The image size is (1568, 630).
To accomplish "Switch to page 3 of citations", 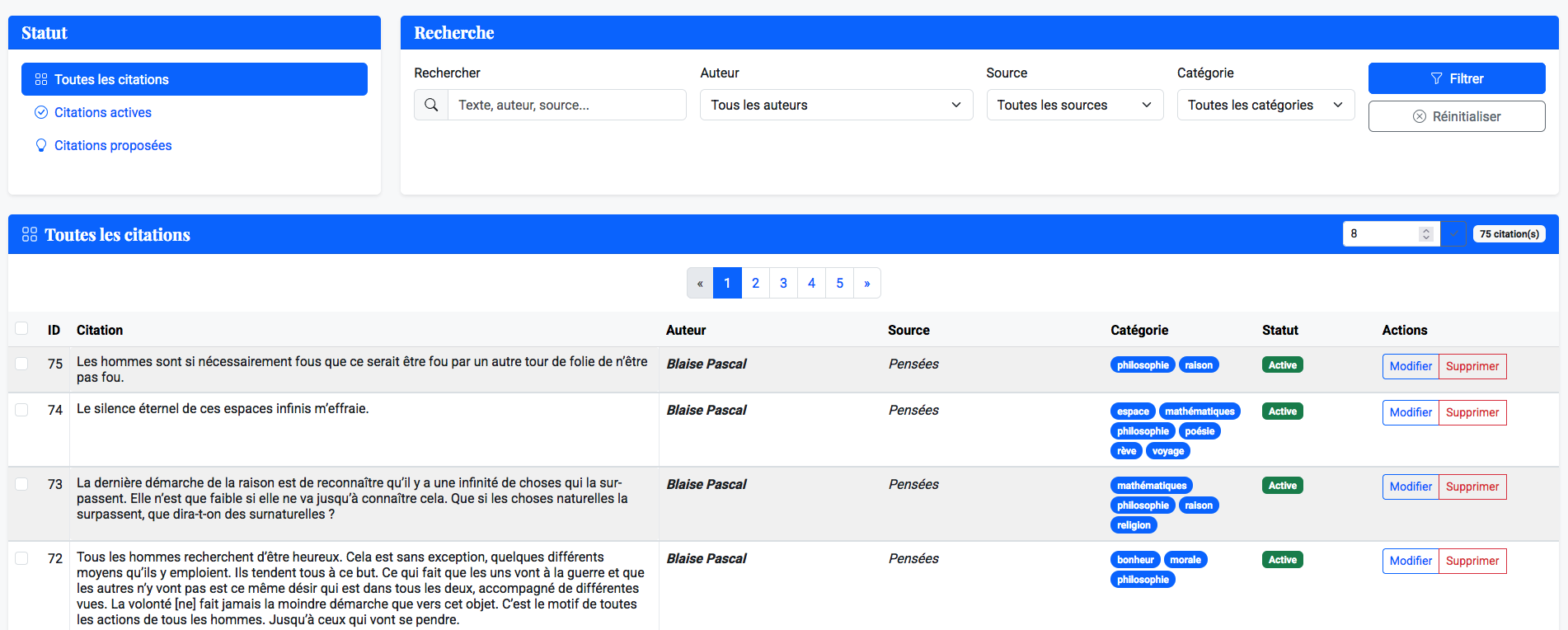I will click(783, 283).
